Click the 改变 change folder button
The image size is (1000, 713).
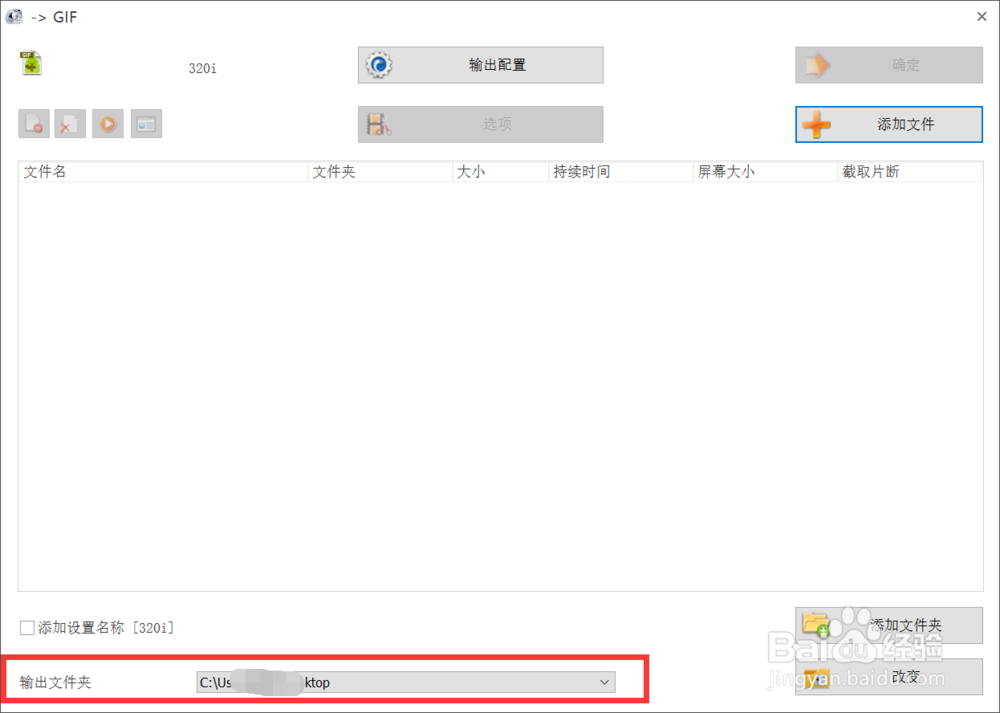(x=888, y=677)
